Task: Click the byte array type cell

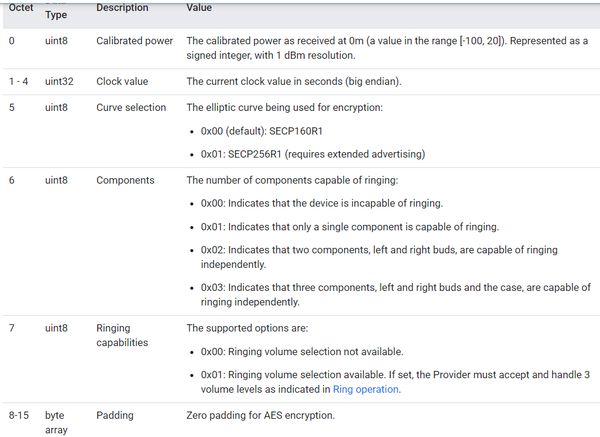Action: point(56,422)
